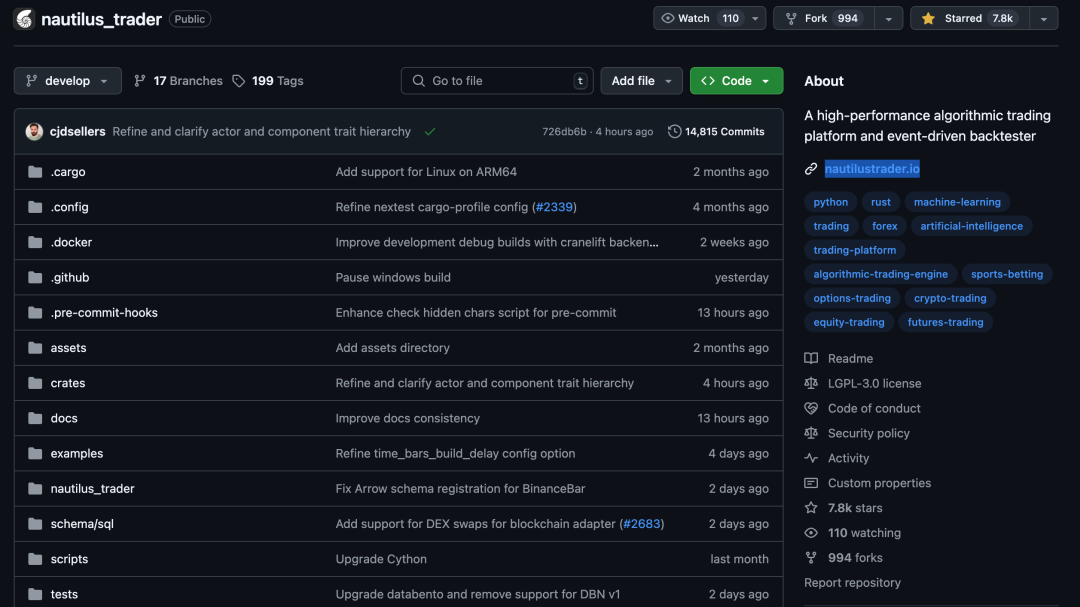Click cjdsellers avatar image
This screenshot has width=1080, height=607.
point(34,131)
